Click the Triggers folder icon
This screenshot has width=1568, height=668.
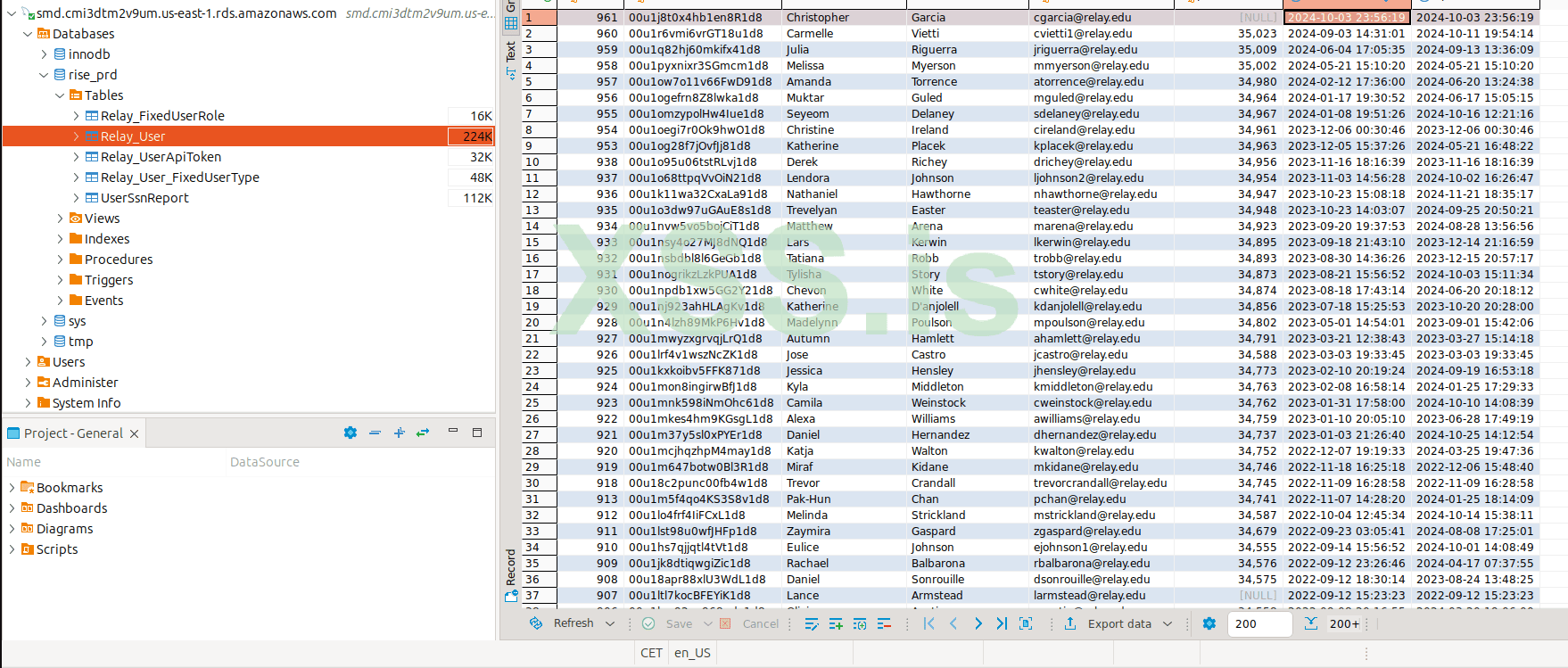76,280
